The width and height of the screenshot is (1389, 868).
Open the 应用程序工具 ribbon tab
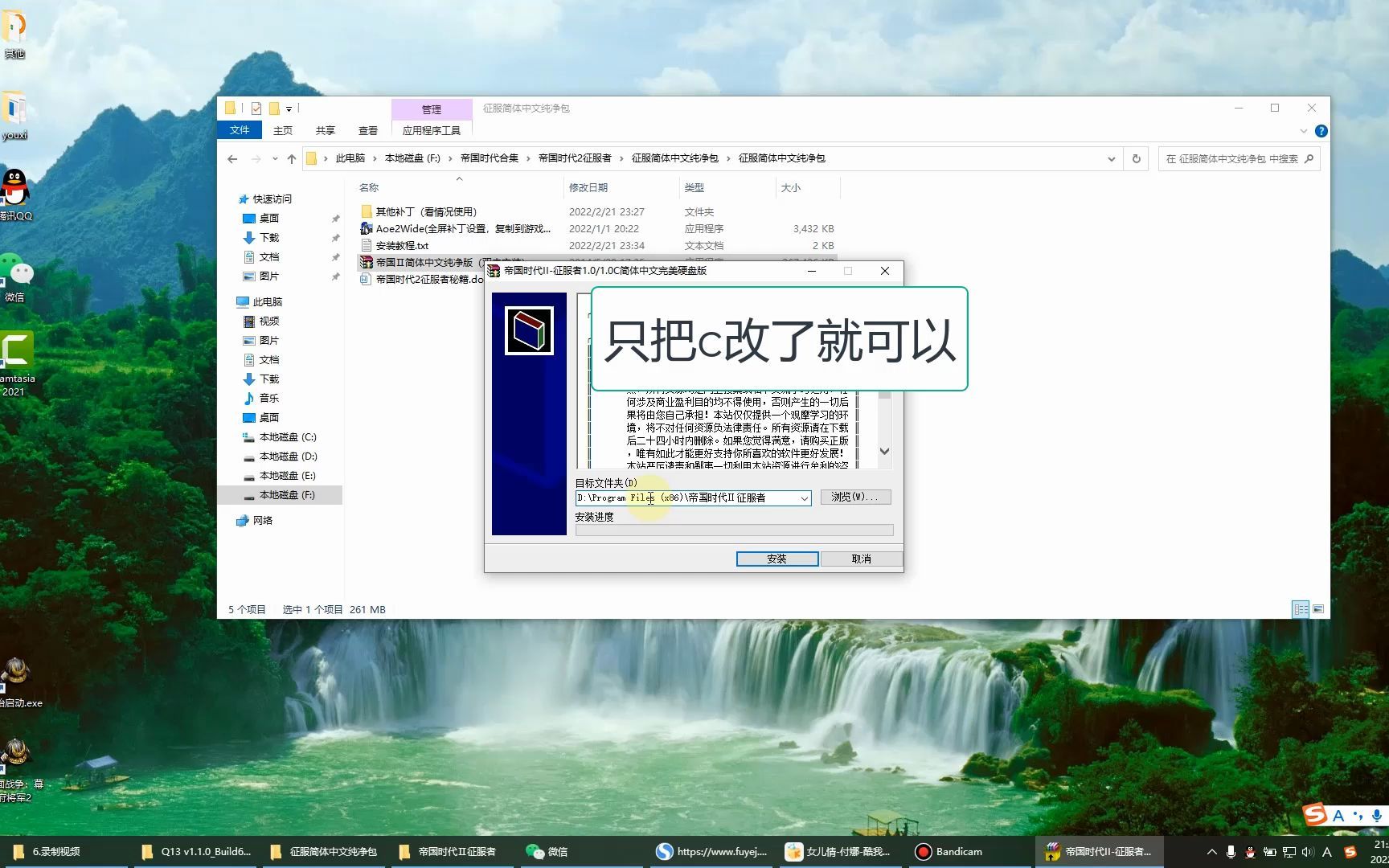point(432,130)
